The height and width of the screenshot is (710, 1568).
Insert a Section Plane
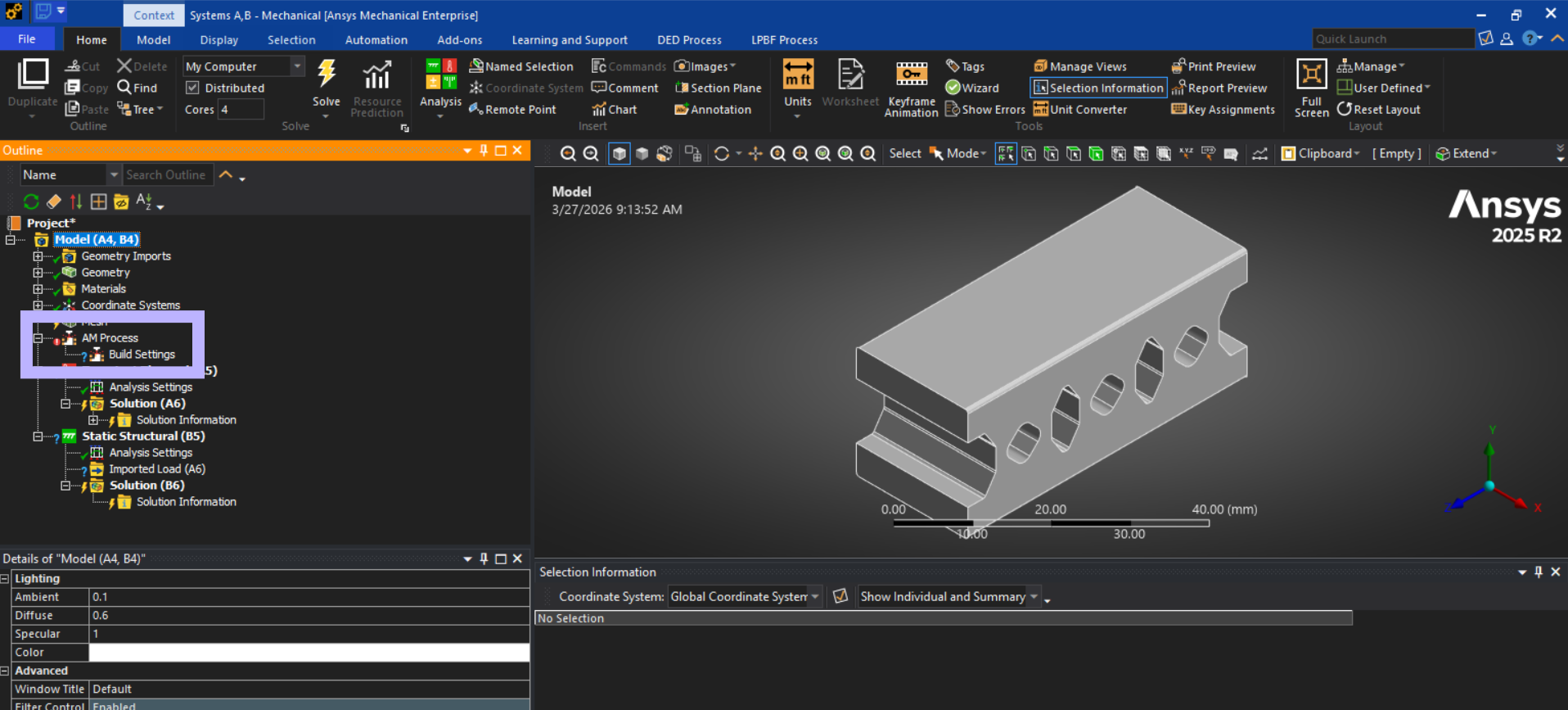[718, 88]
